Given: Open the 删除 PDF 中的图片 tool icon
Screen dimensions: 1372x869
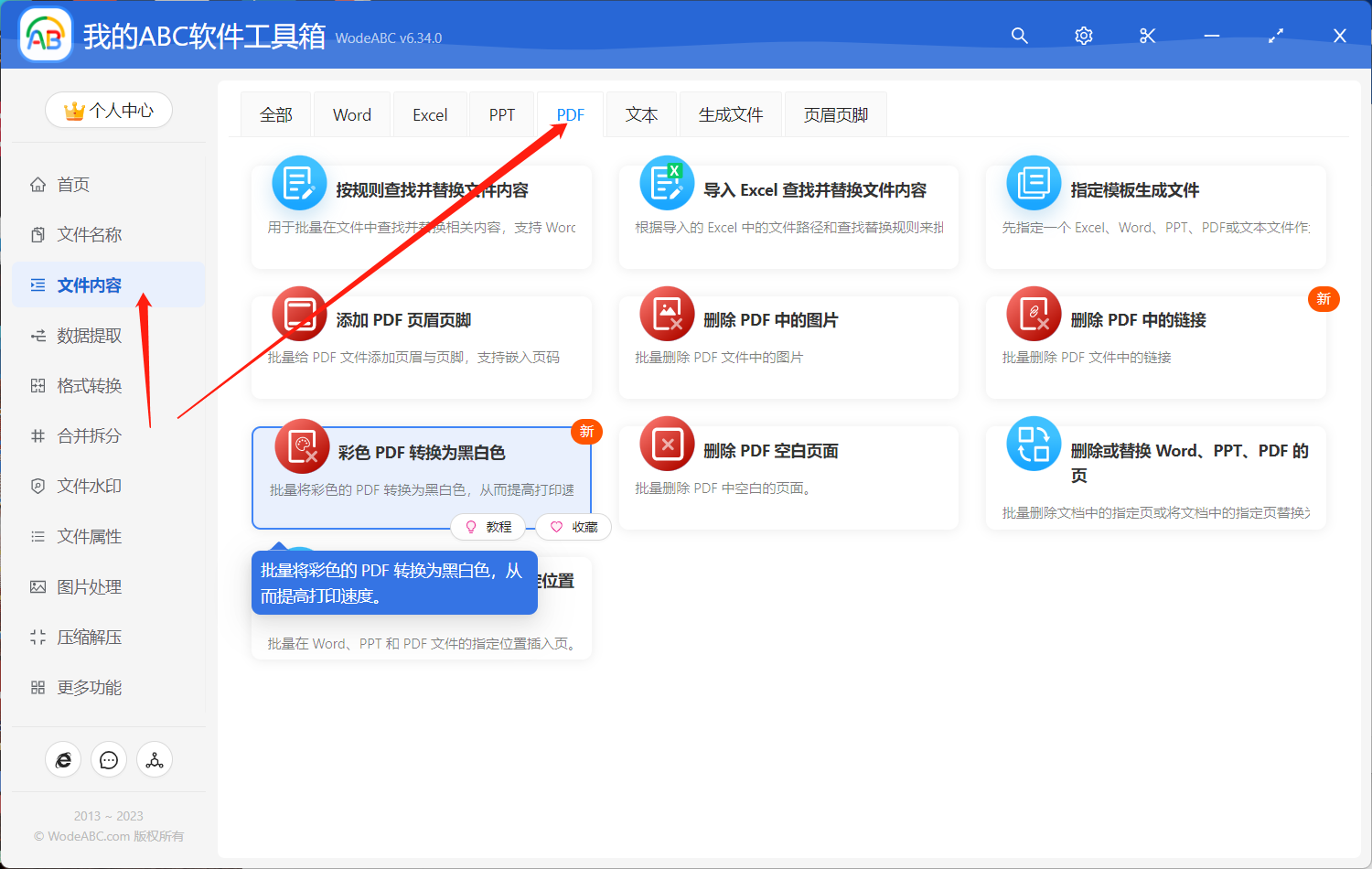Looking at the screenshot, I should pos(667,314).
